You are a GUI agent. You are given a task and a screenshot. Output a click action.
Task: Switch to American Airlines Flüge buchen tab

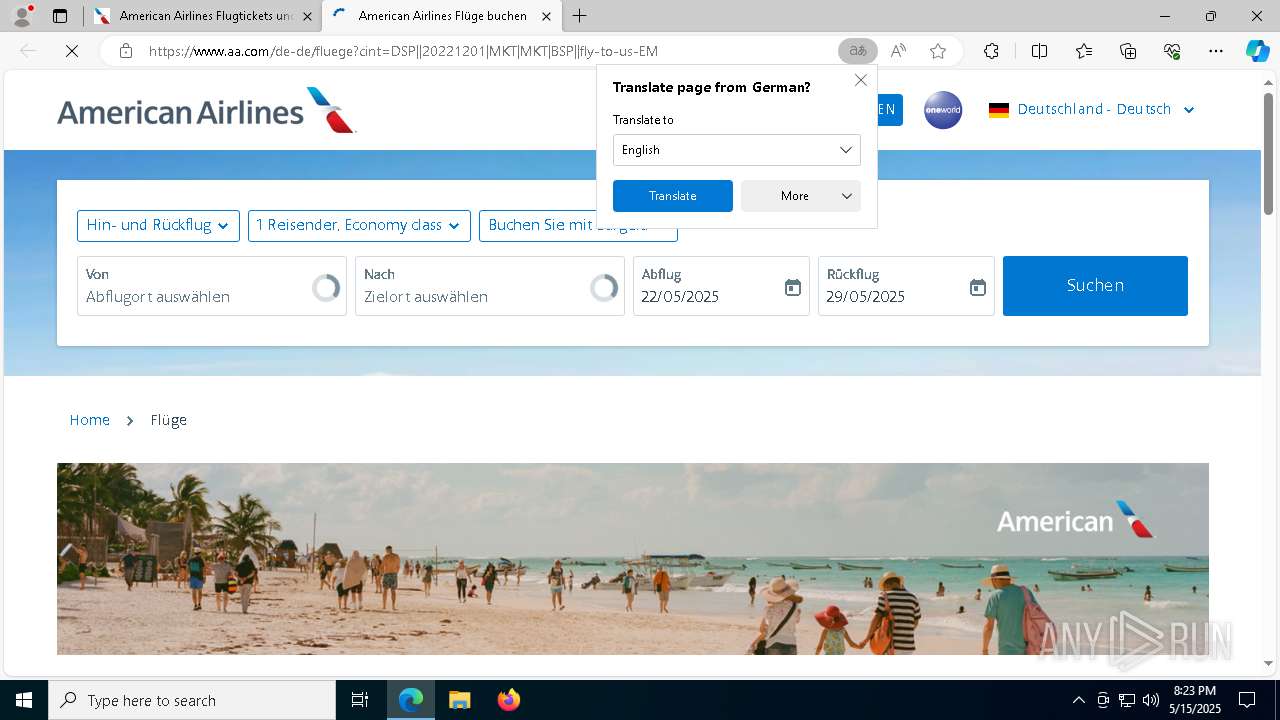click(441, 16)
